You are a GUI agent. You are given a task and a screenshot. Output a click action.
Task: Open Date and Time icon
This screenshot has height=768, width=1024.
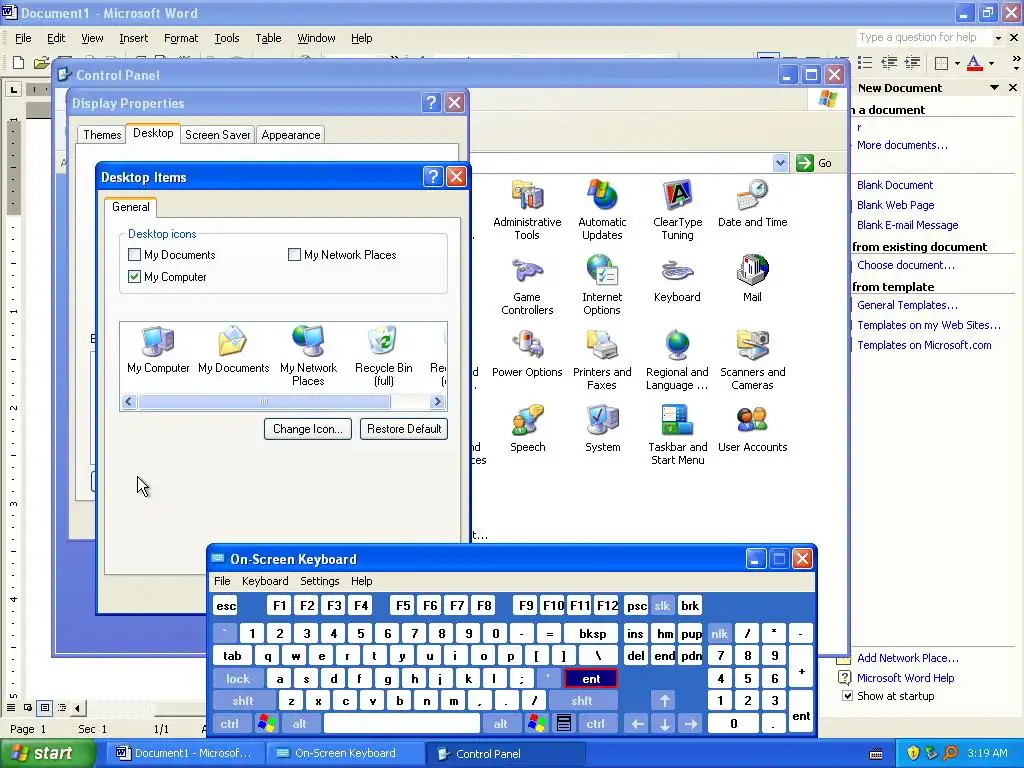tap(752, 204)
